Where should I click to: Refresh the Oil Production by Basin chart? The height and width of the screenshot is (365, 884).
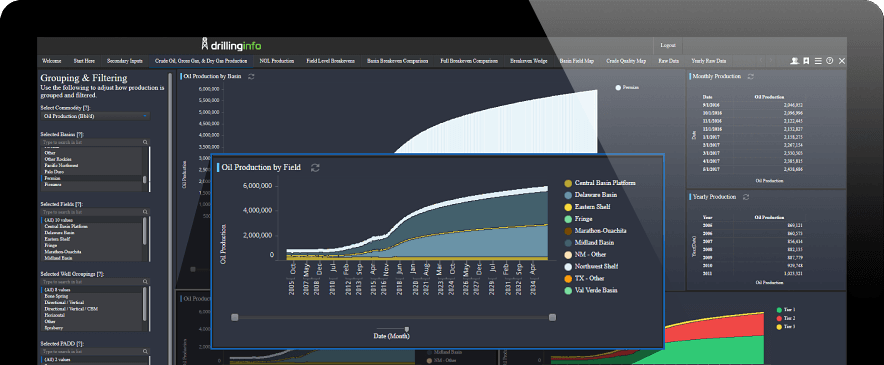tap(251, 76)
